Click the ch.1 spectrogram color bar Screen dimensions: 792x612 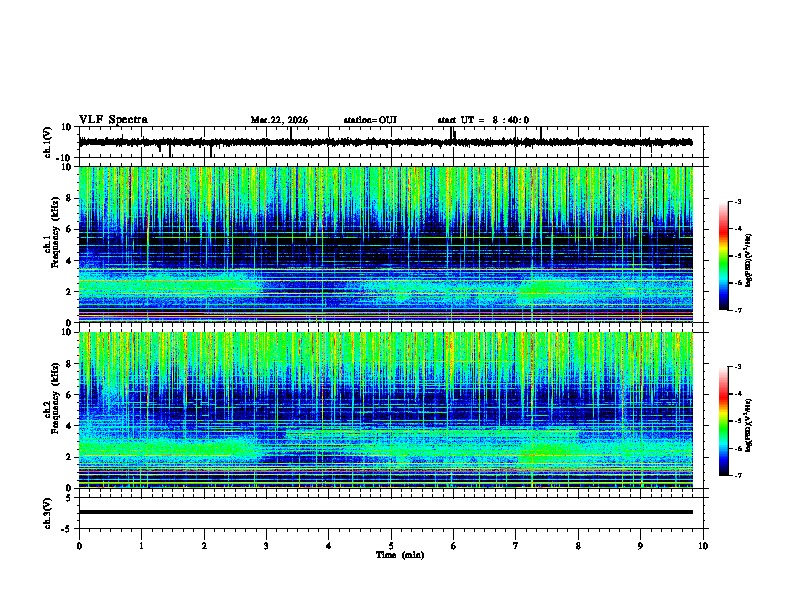(723, 256)
